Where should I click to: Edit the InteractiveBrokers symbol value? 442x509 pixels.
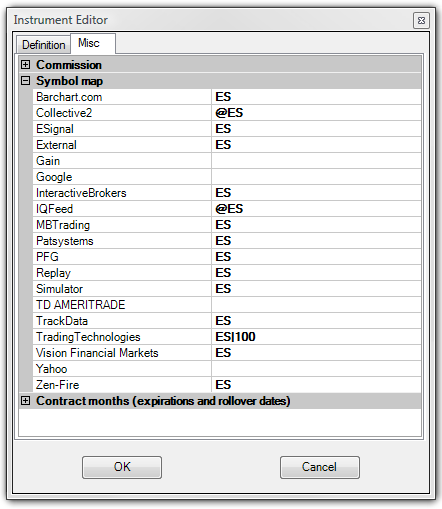[316, 193]
